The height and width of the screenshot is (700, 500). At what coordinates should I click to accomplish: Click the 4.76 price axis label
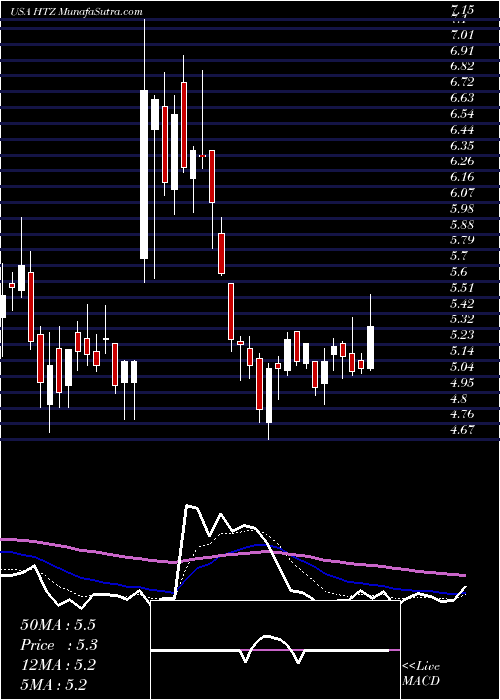[462, 415]
